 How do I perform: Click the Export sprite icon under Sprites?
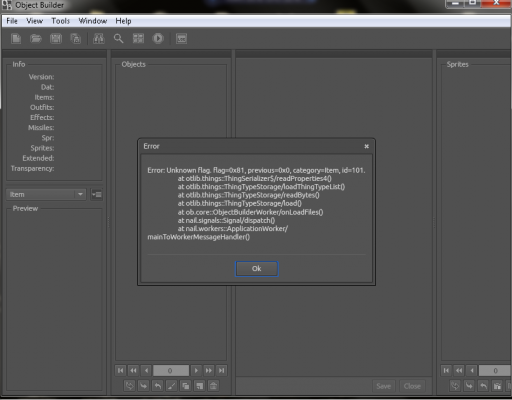click(483, 386)
